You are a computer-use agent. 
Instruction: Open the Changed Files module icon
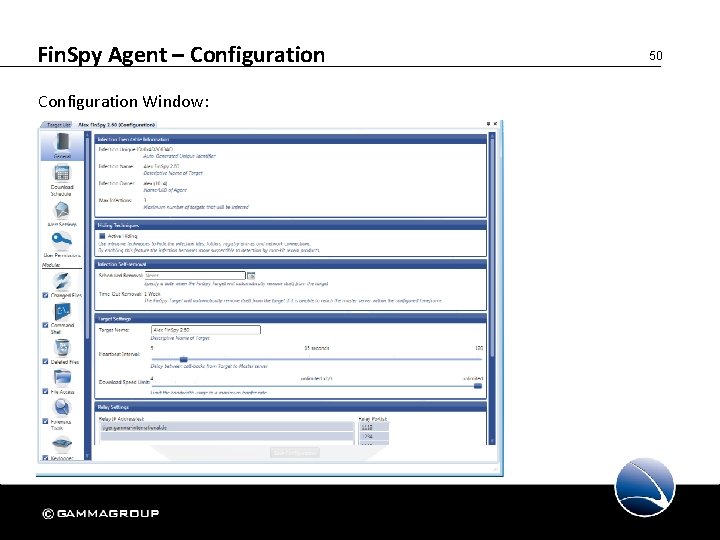[x=62, y=281]
